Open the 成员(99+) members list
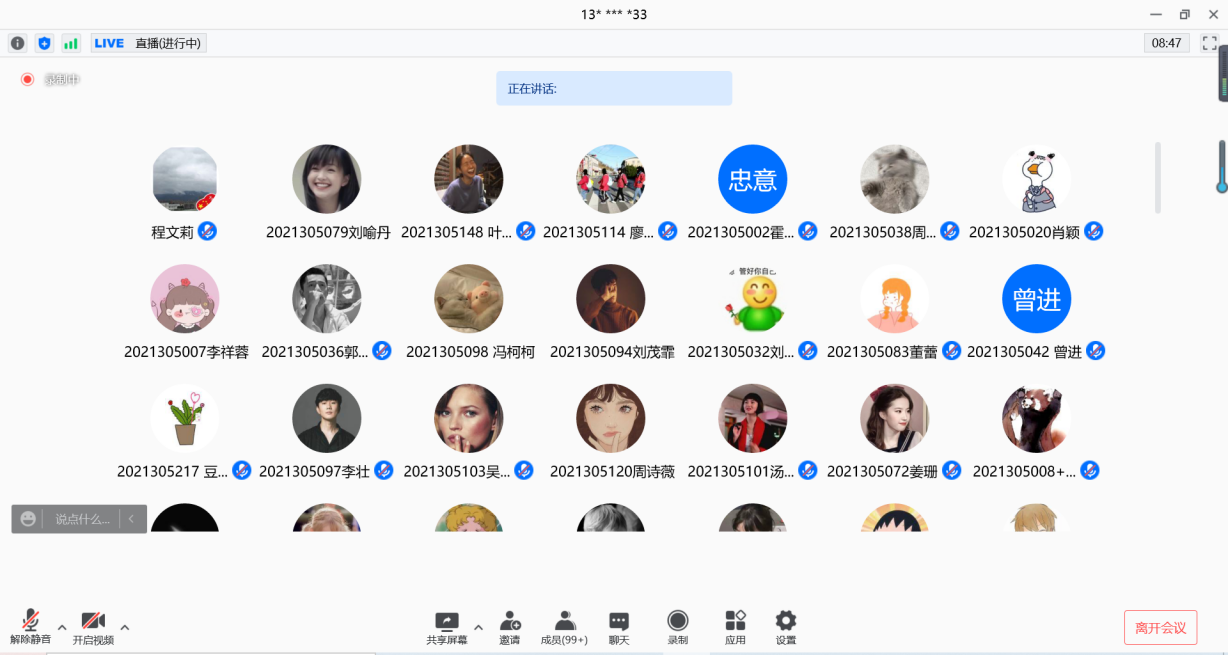 coord(564,627)
